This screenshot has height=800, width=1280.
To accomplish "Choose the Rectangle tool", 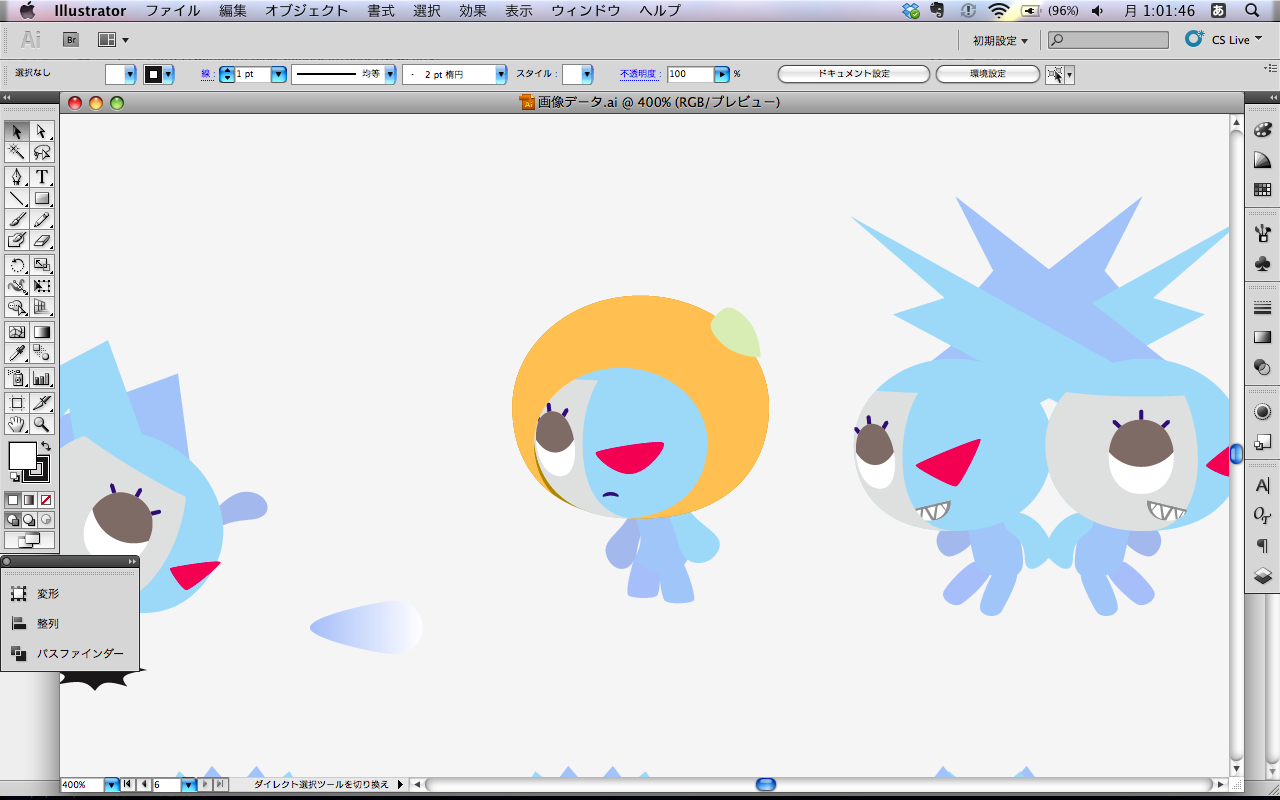I will coord(42,198).
